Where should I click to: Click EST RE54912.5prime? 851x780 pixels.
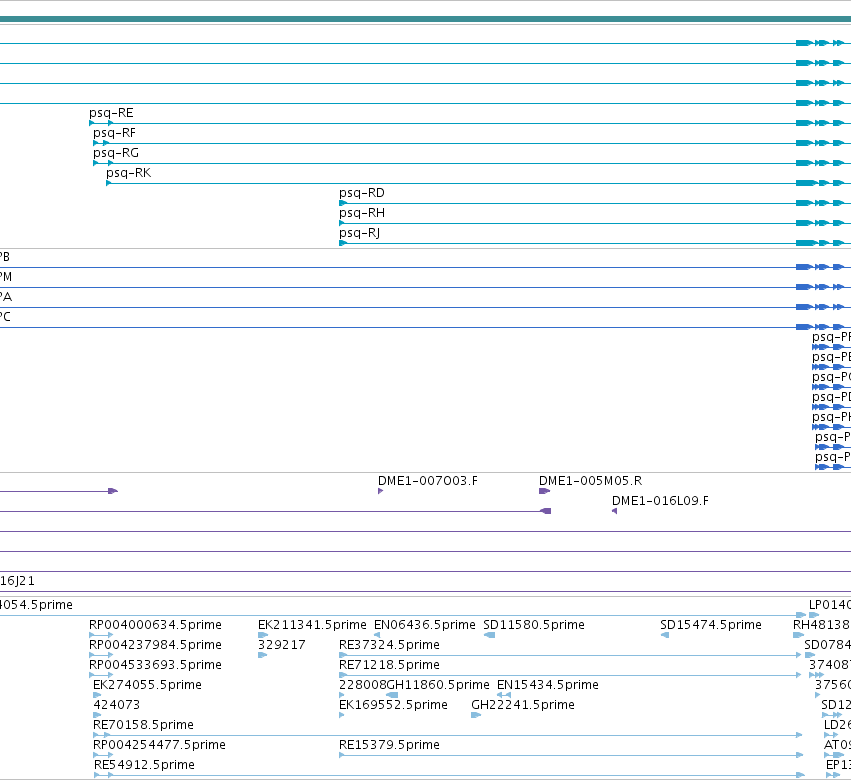(144, 765)
